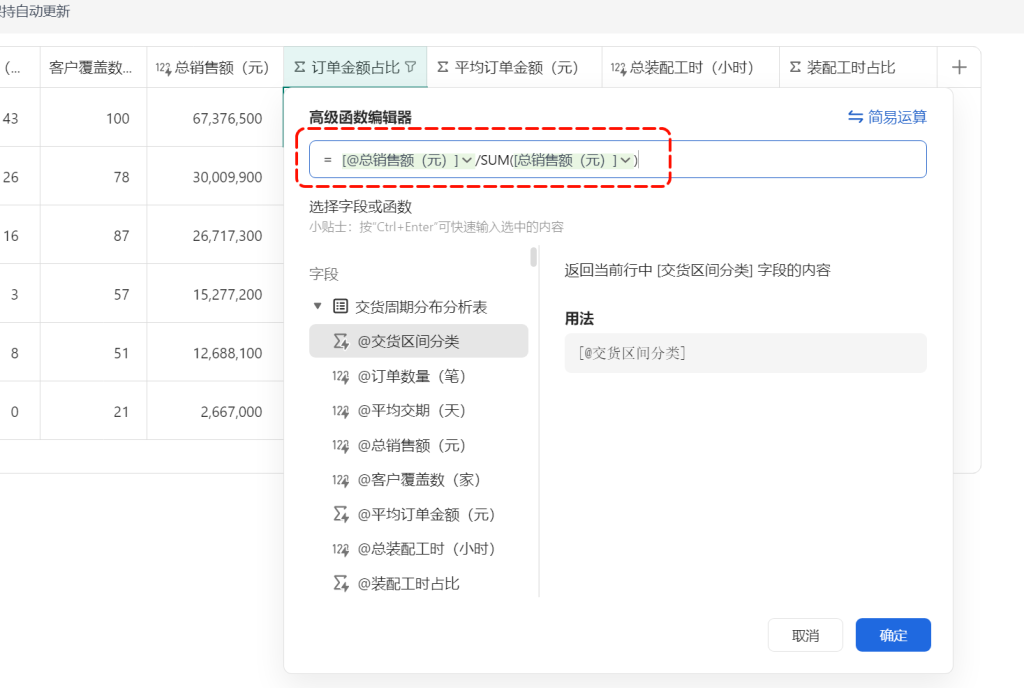Screen dimensions: 1024x688
Task: Click the table icon beside 交货周期分布分析表
Action: tap(340, 306)
